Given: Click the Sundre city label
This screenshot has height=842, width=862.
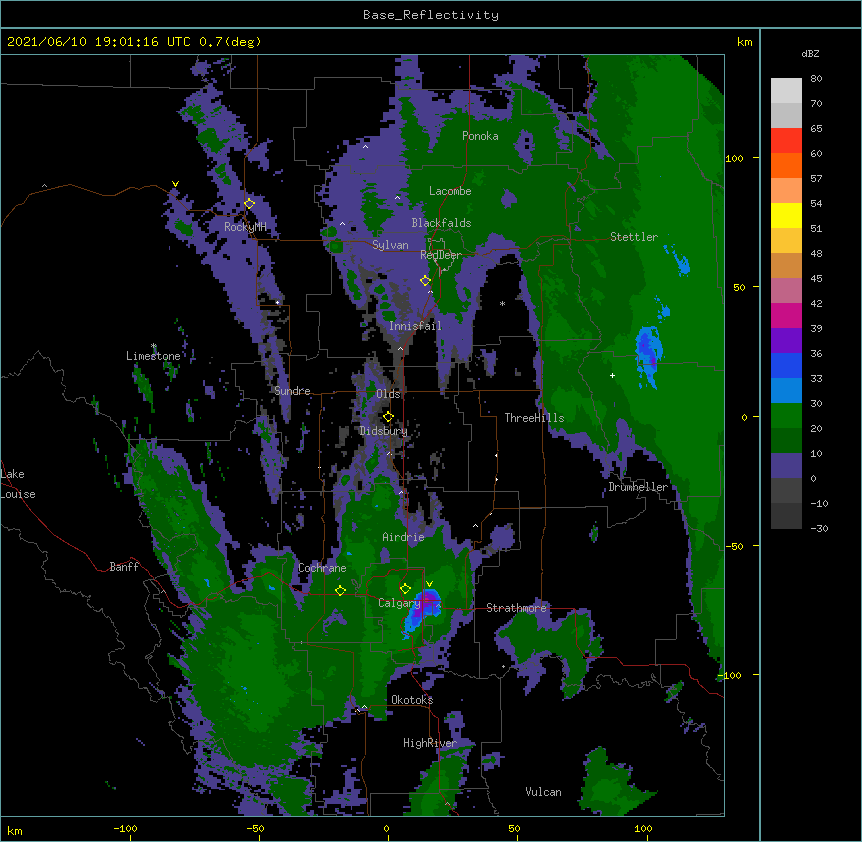Looking at the screenshot, I should coord(292,391).
